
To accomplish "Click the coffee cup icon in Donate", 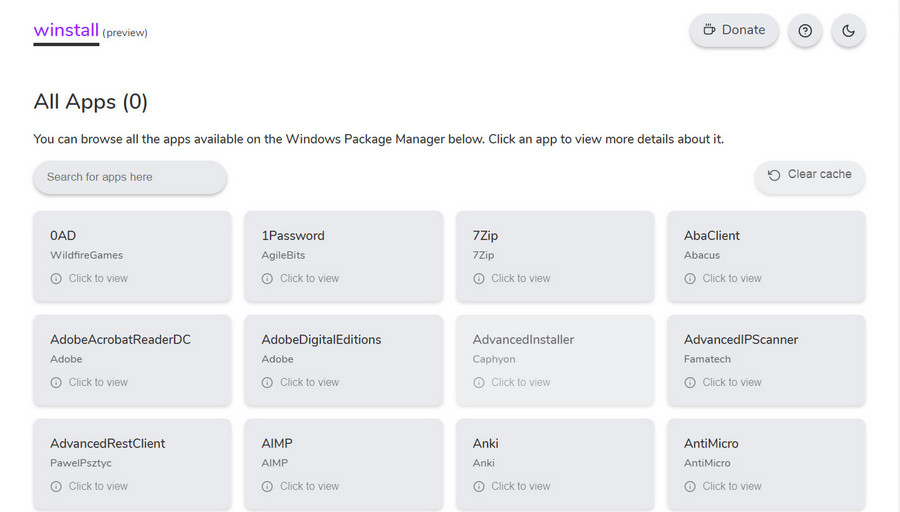I will click(709, 30).
